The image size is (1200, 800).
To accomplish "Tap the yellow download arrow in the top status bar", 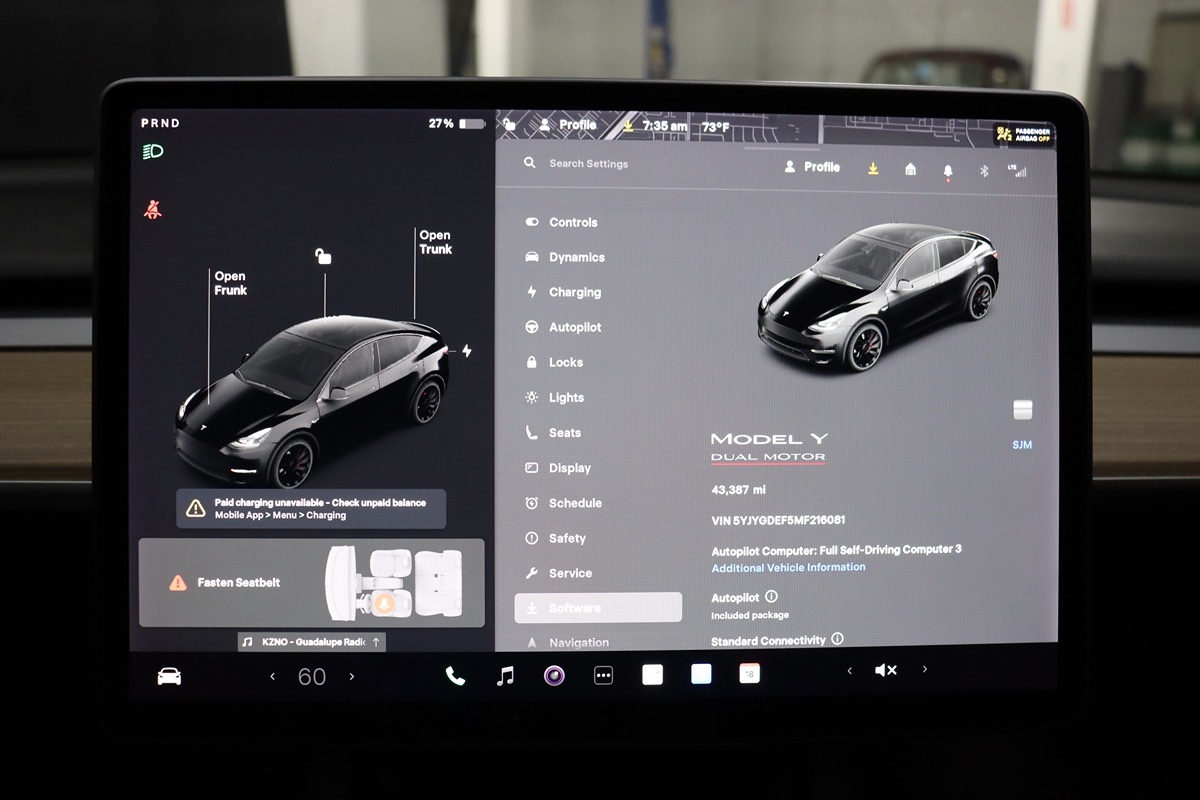I will 628,126.
